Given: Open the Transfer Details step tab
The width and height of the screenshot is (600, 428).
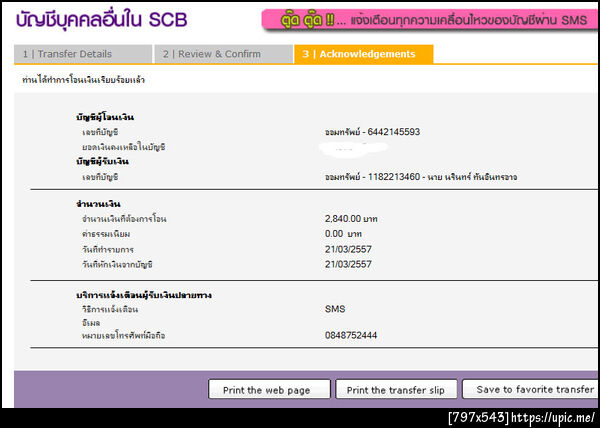Looking at the screenshot, I should (83, 54).
